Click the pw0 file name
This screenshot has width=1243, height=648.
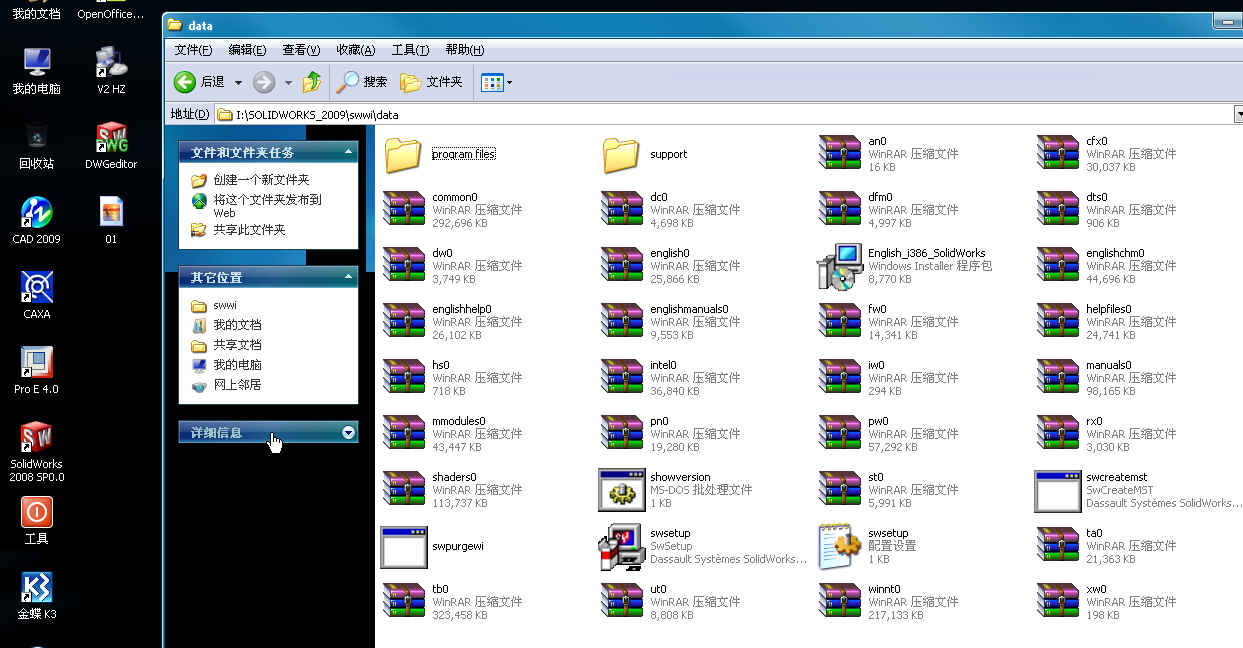click(878, 421)
